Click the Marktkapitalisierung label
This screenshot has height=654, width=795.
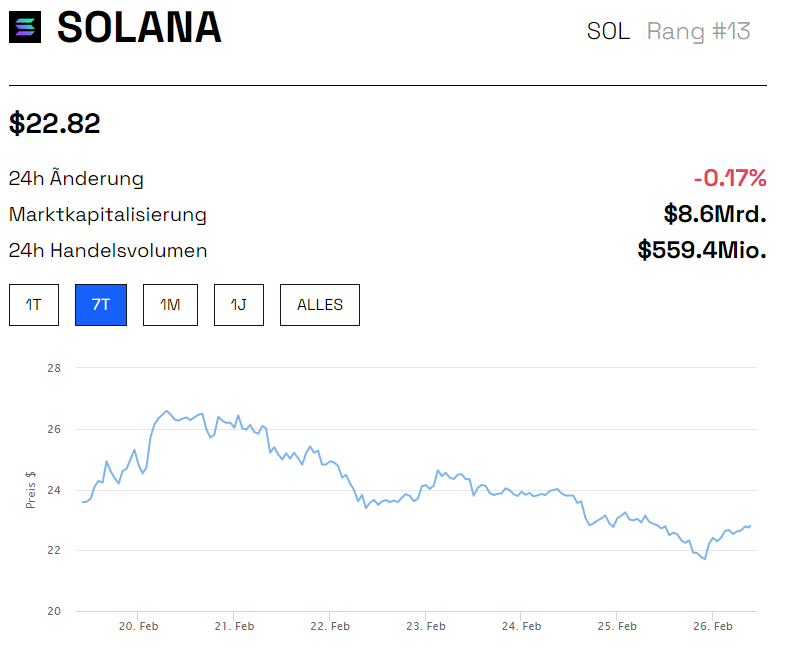(x=108, y=214)
